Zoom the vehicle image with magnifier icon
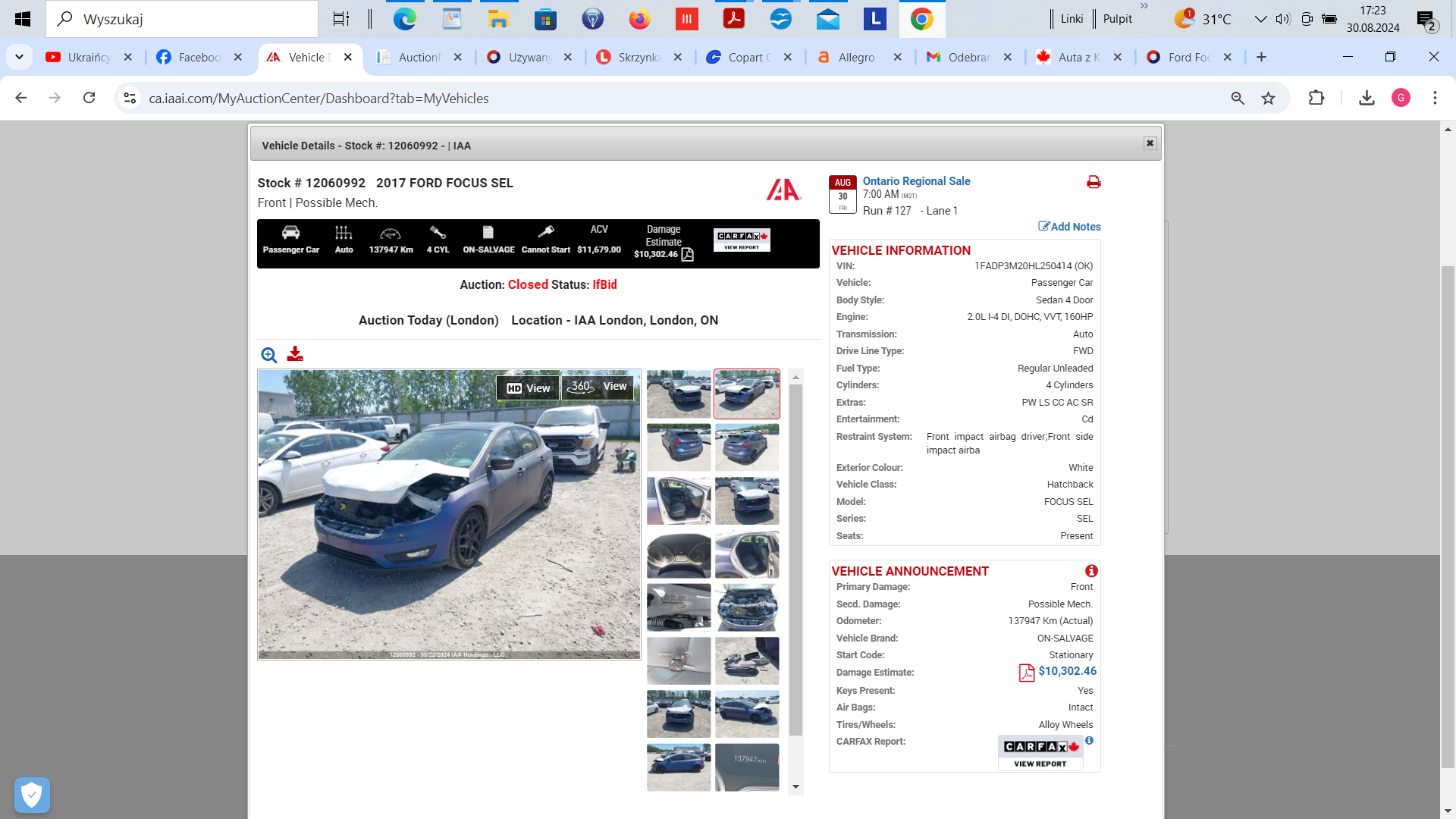The image size is (1456, 819). (x=269, y=355)
